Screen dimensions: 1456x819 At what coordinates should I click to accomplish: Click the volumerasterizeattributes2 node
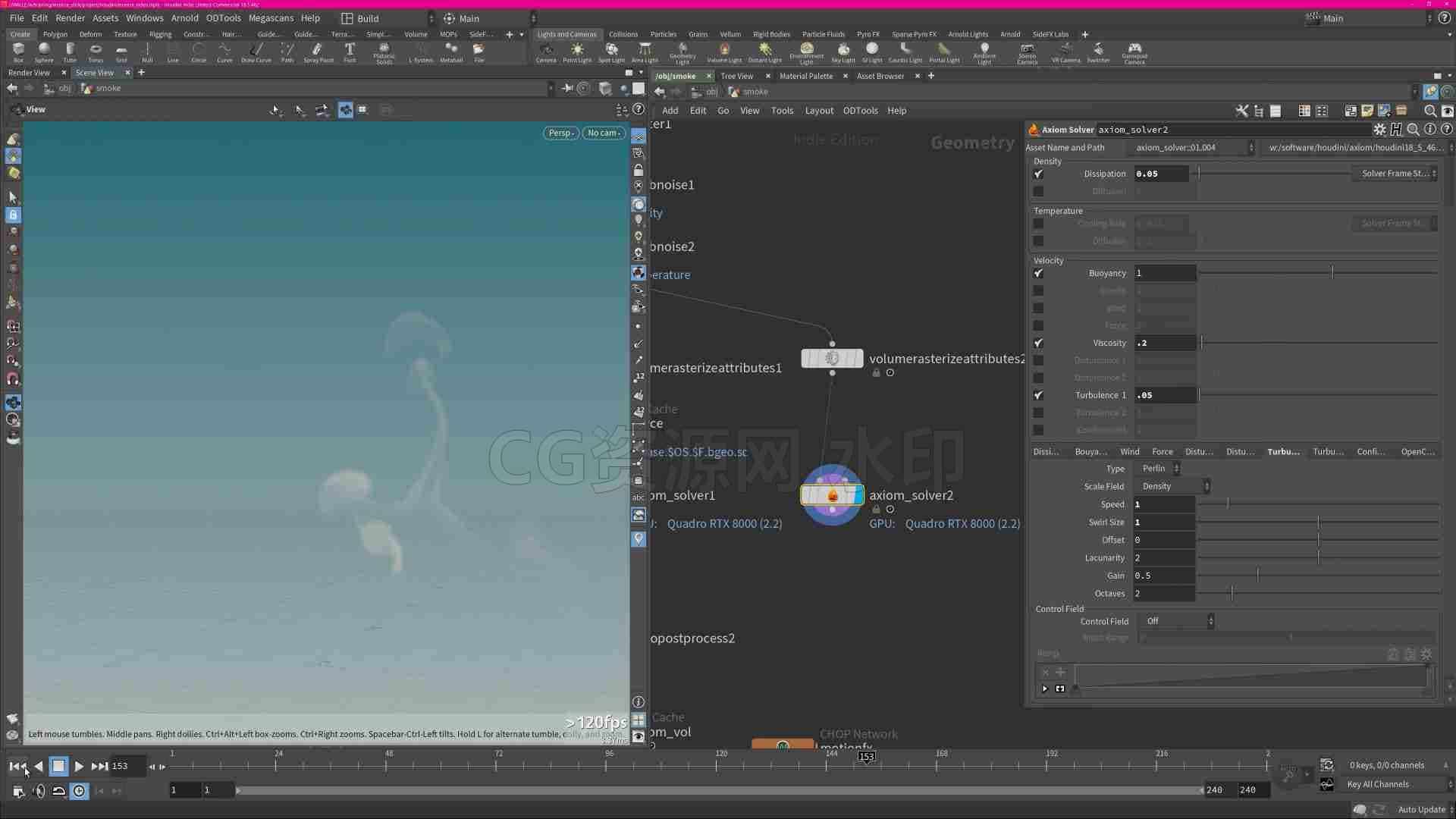(832, 358)
